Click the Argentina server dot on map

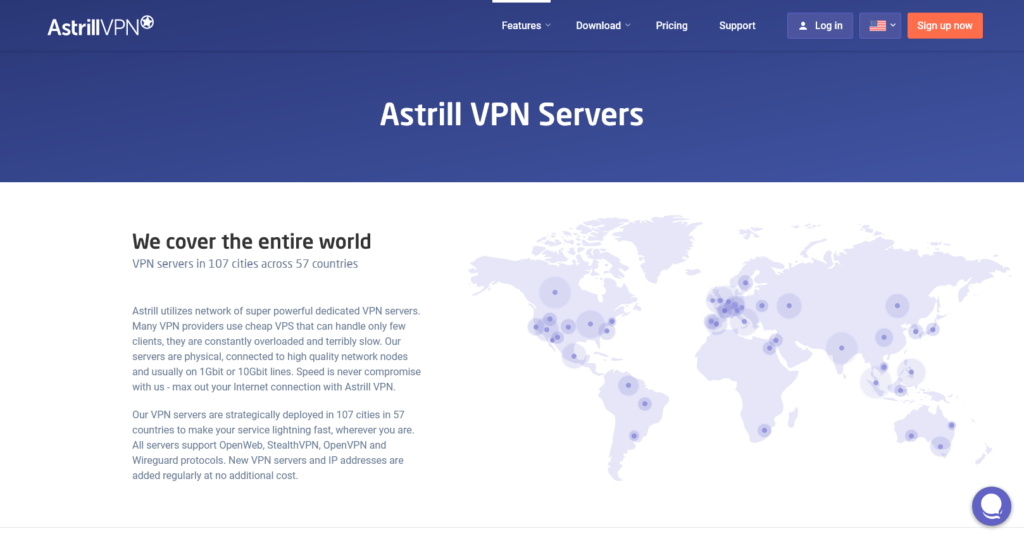tap(633, 436)
